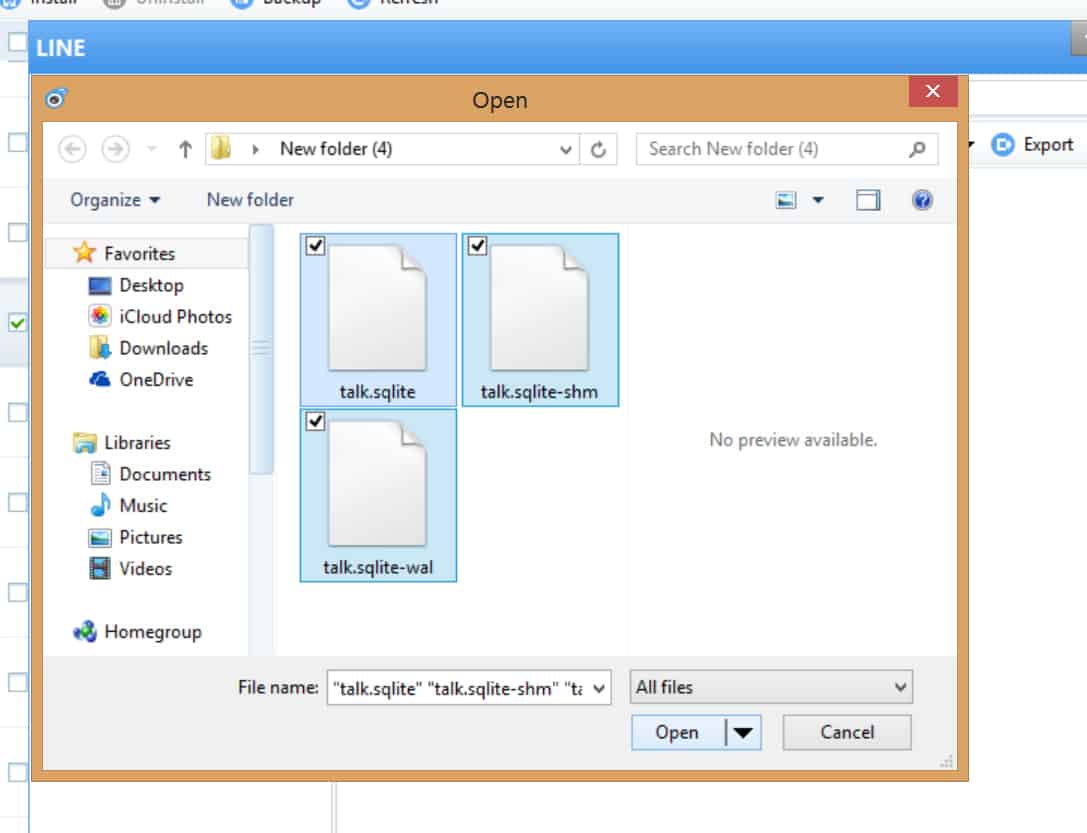Image resolution: width=1087 pixels, height=833 pixels.
Task: Uncheck talk.sqlite-wal checkbox
Action: [x=315, y=421]
